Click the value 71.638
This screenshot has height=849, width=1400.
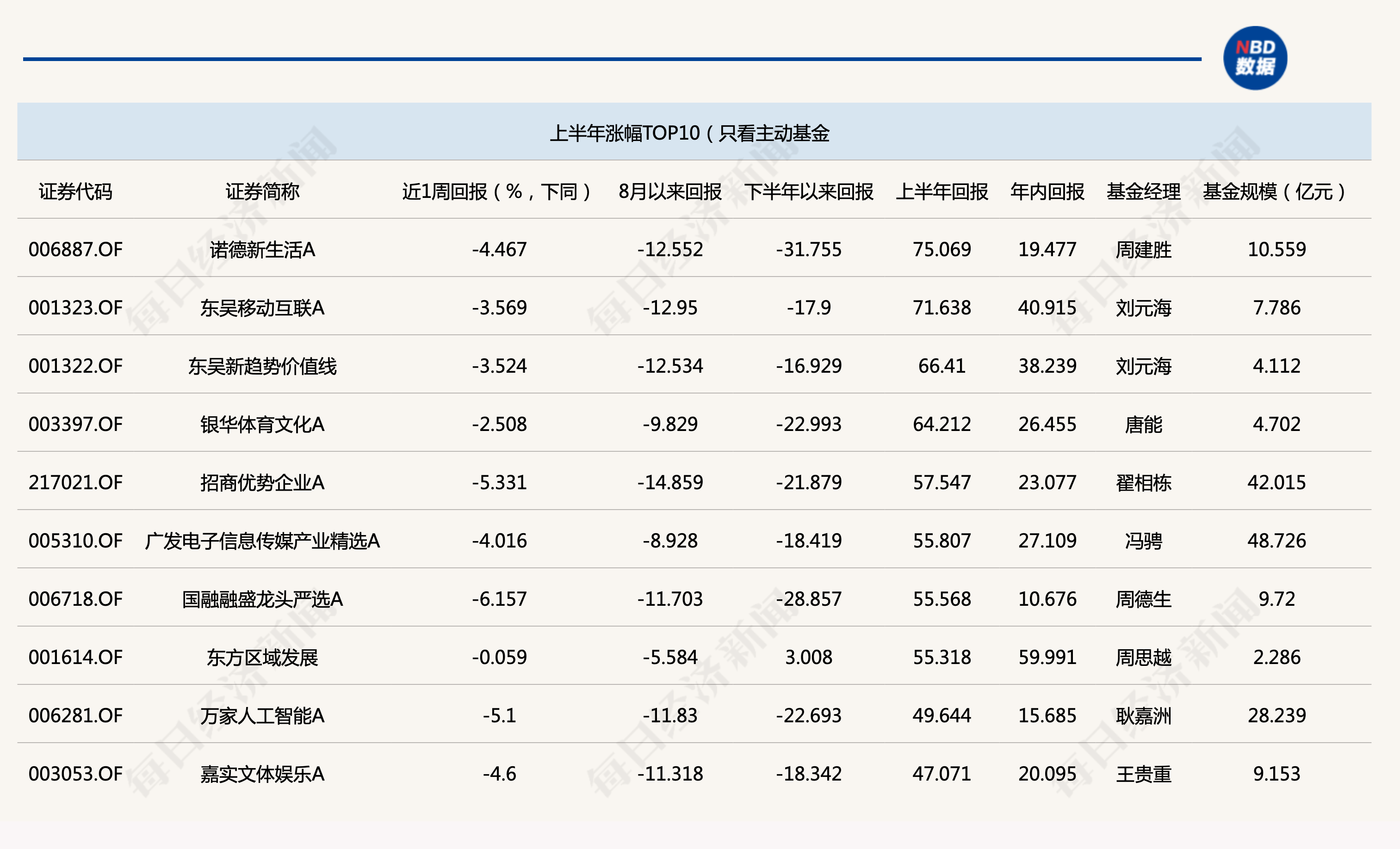[x=942, y=308]
